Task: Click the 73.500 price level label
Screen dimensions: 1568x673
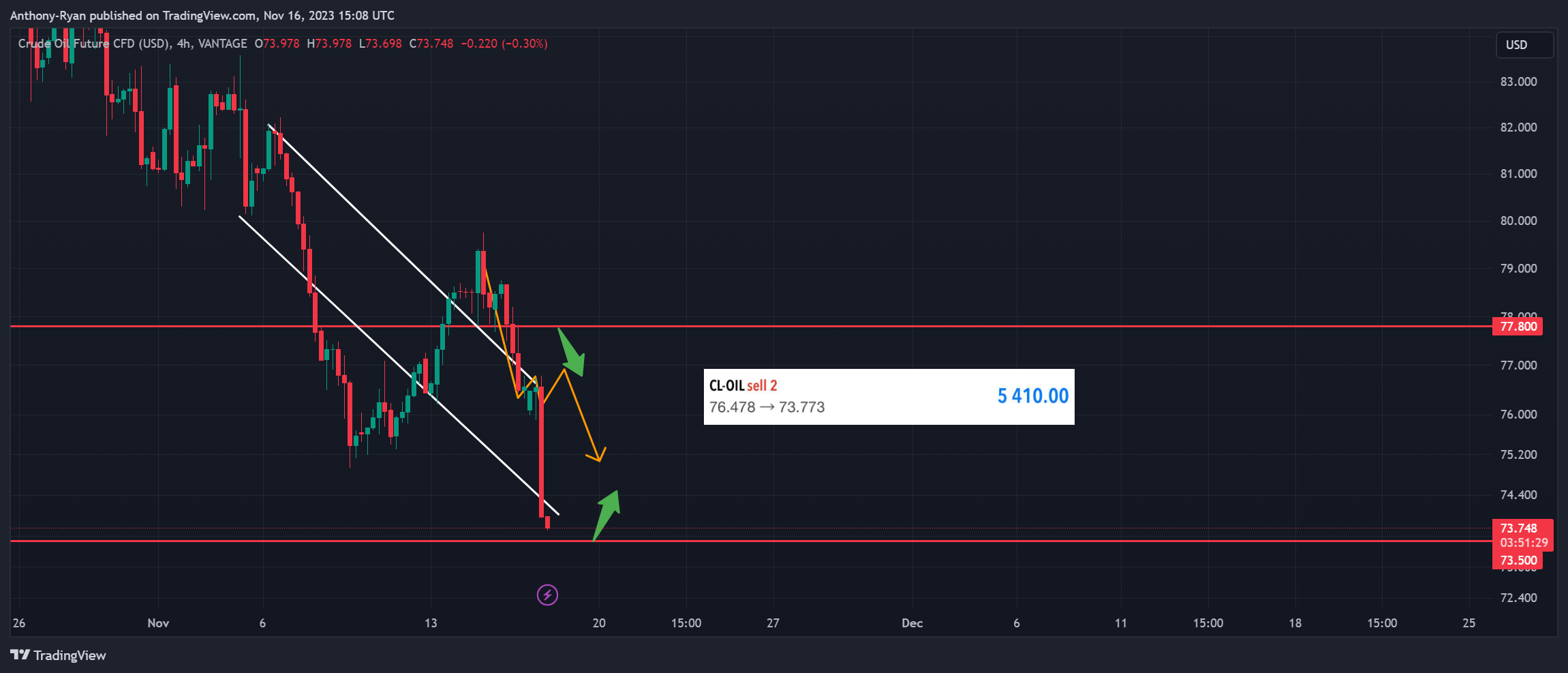Action: (x=1518, y=560)
